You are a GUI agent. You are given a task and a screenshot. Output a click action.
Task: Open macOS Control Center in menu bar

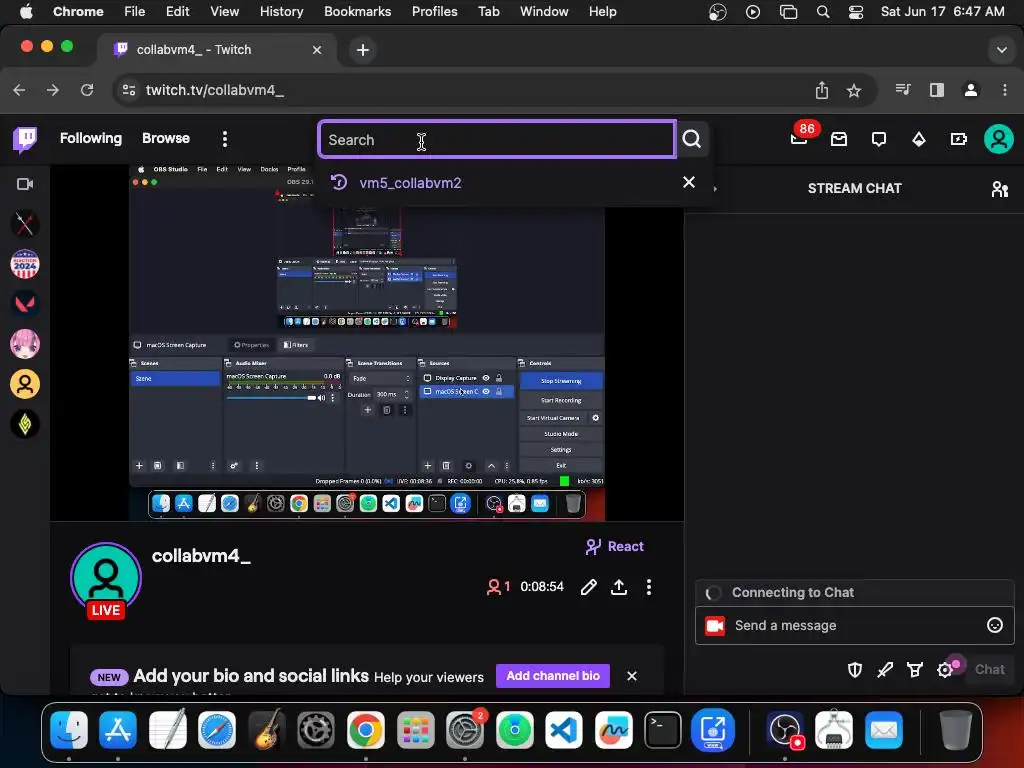pyautogui.click(x=856, y=12)
